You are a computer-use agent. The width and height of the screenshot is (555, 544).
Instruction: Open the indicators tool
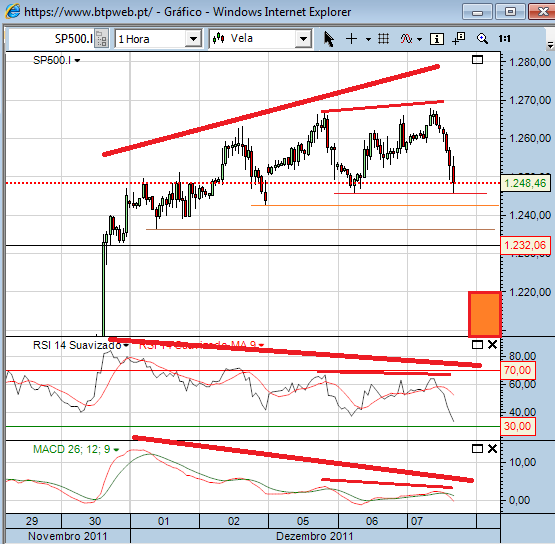click(x=406, y=39)
